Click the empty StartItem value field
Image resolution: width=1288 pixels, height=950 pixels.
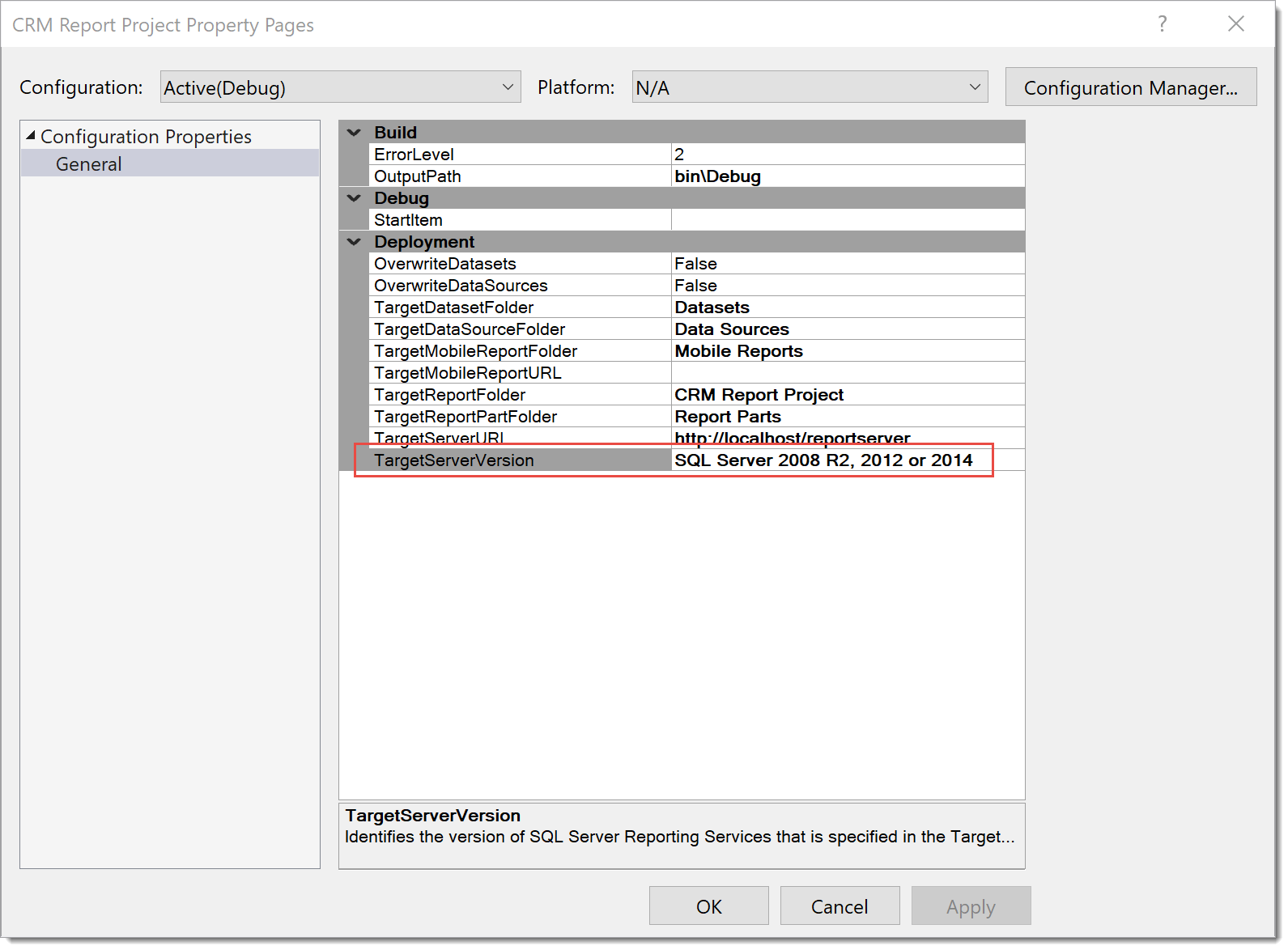point(848,219)
